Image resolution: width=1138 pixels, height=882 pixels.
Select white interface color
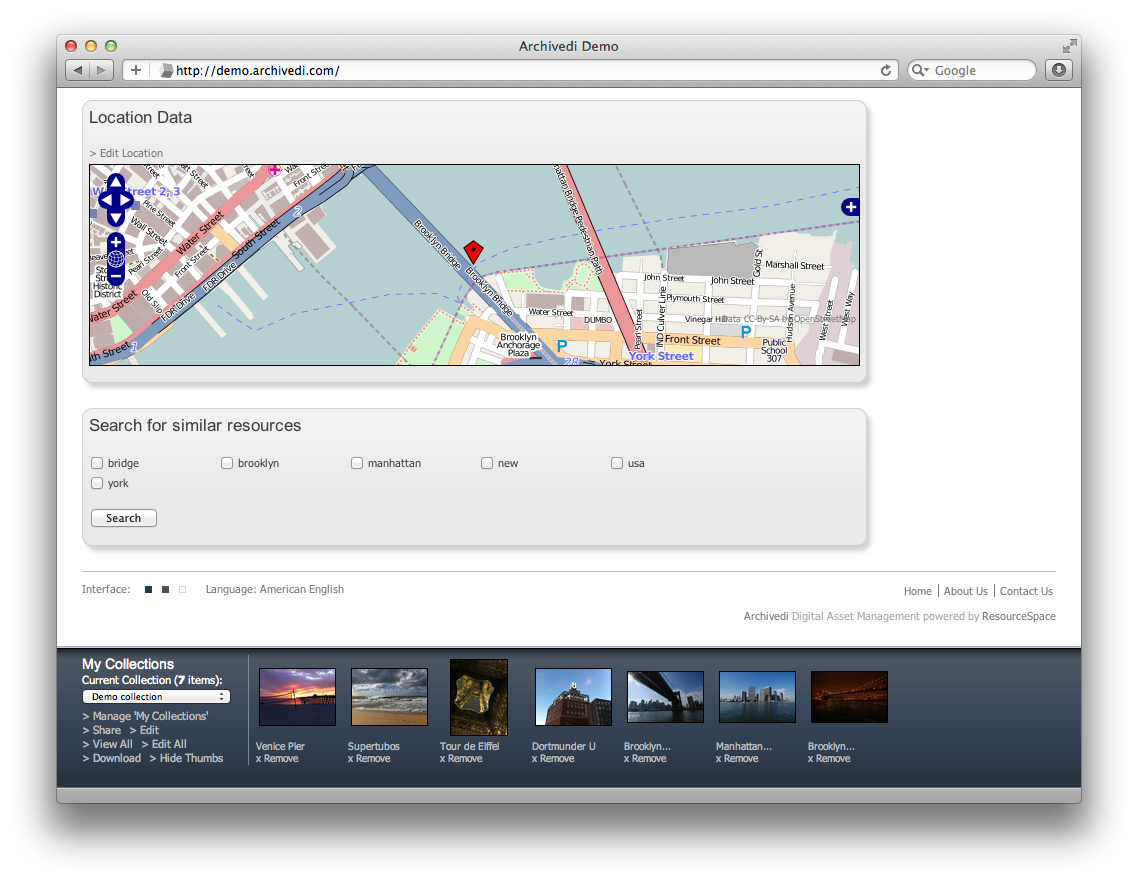[183, 589]
